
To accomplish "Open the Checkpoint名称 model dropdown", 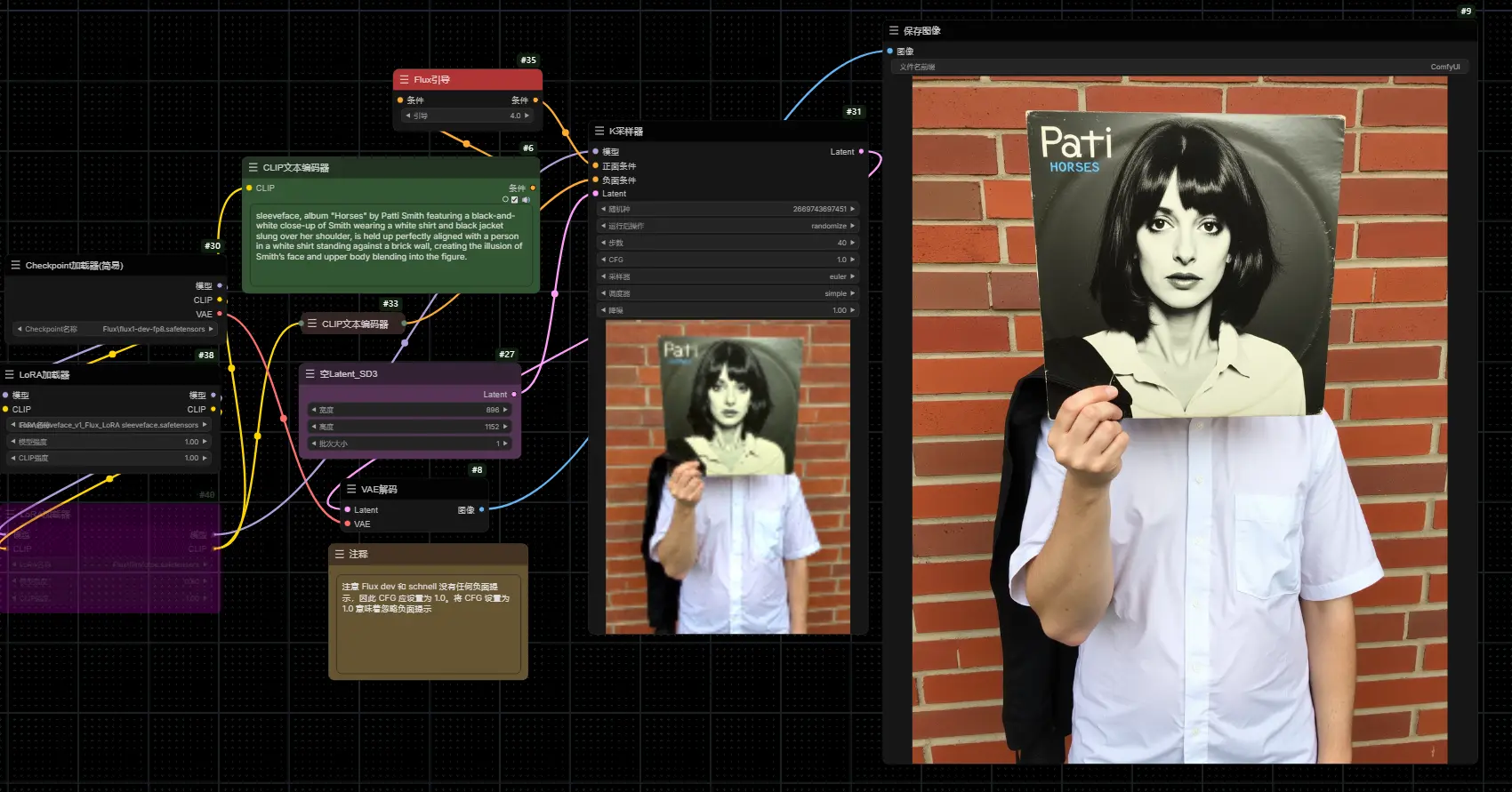I will [x=115, y=329].
